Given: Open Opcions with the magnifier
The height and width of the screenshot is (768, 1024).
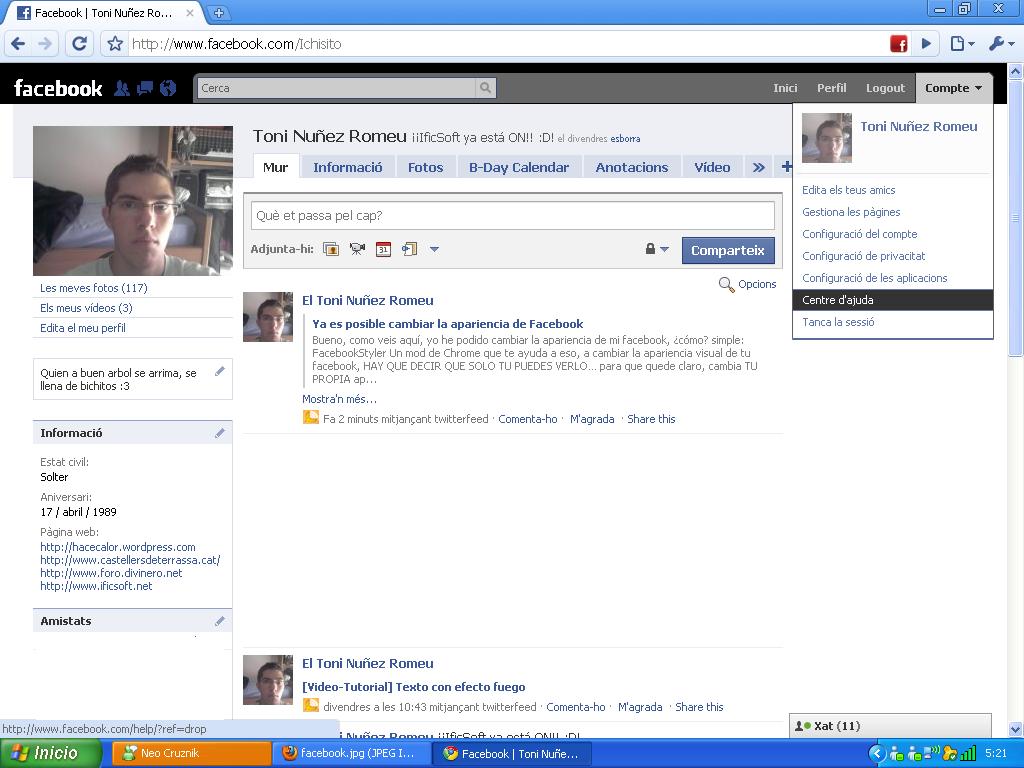Looking at the screenshot, I should click(748, 285).
